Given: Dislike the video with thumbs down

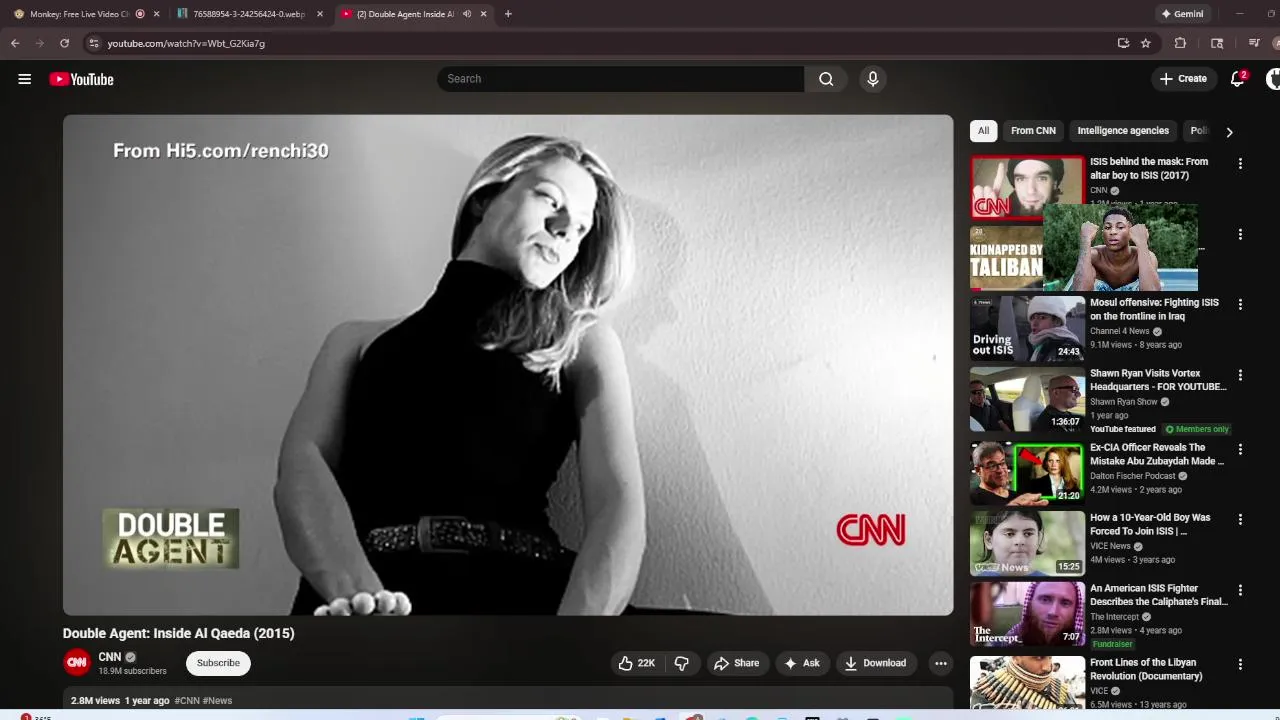Looking at the screenshot, I should pyautogui.click(x=682, y=663).
